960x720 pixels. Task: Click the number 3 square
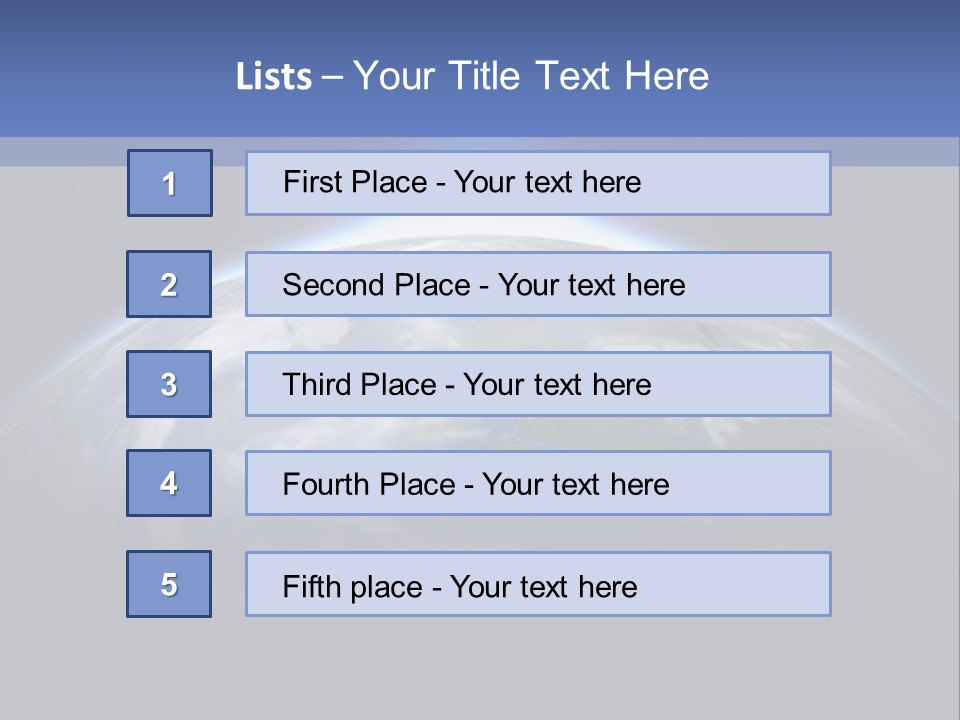pos(169,384)
